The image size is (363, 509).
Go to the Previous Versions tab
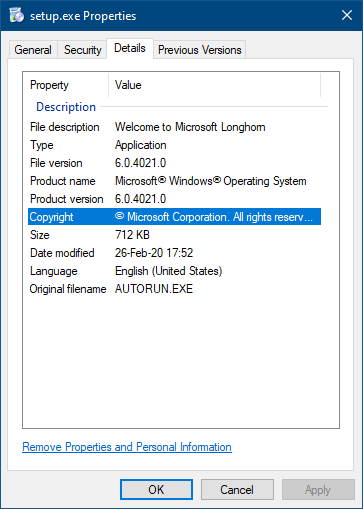tap(199, 50)
